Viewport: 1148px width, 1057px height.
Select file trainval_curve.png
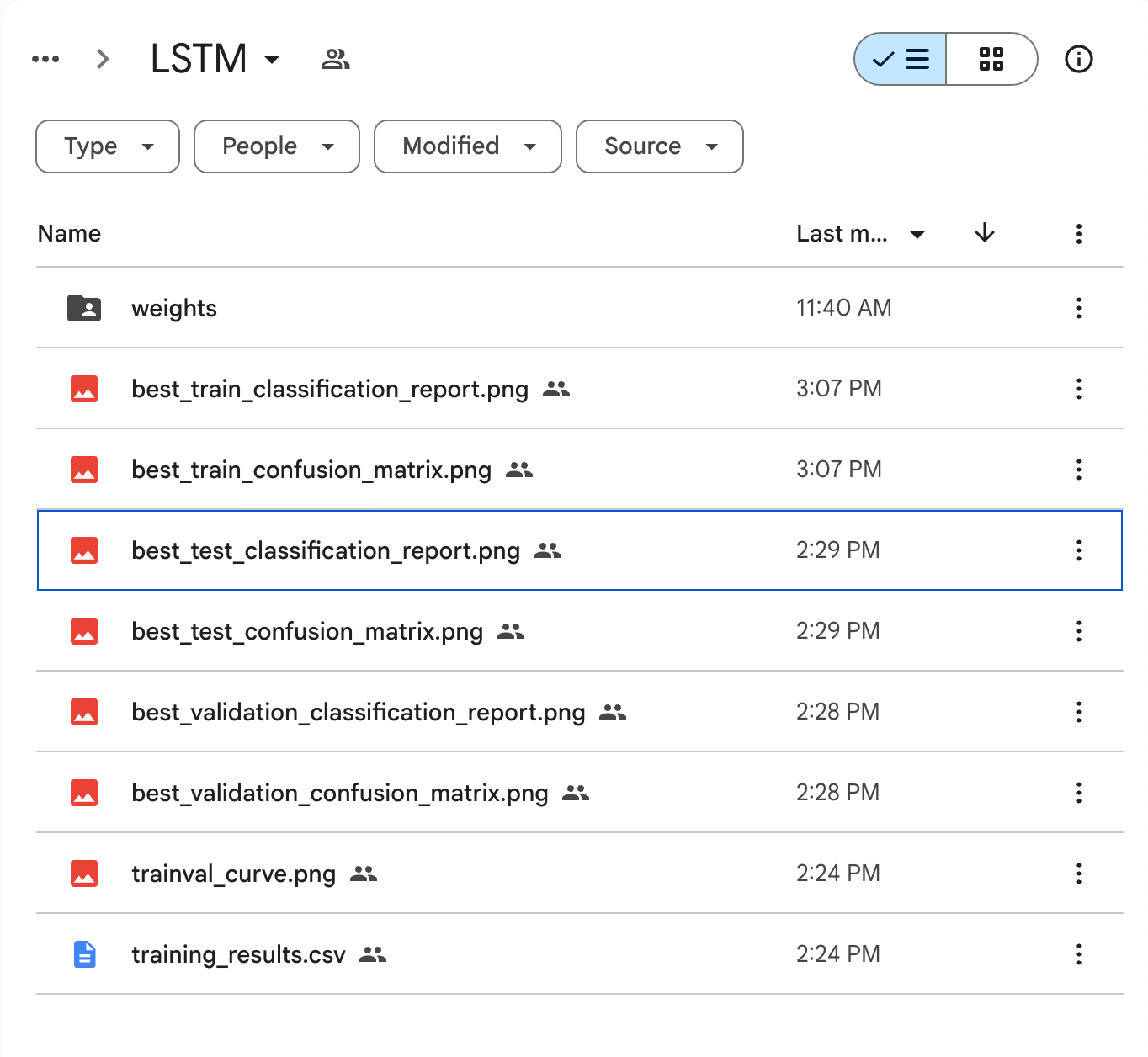click(x=234, y=874)
